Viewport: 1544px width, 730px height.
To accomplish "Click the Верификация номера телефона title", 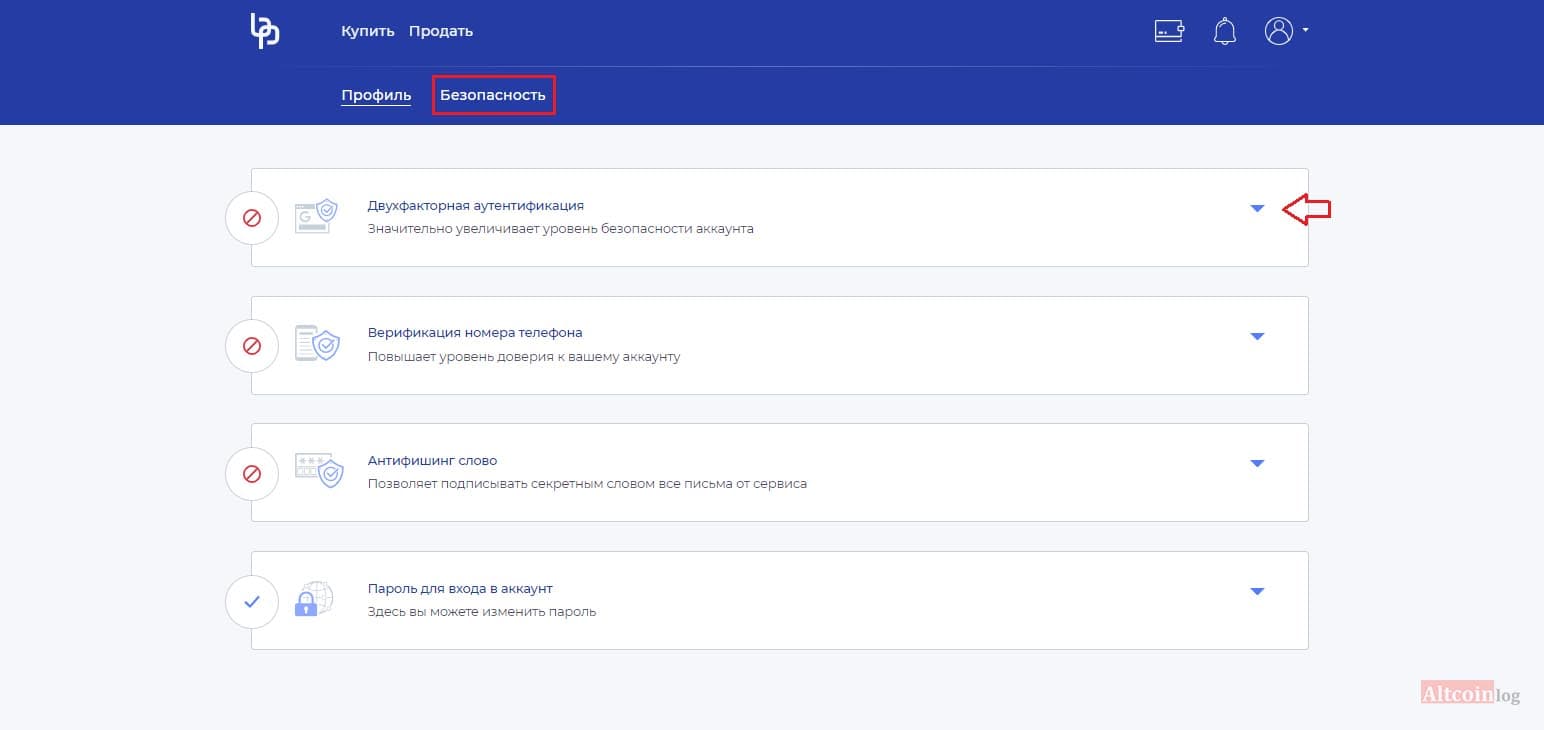I will [x=475, y=332].
